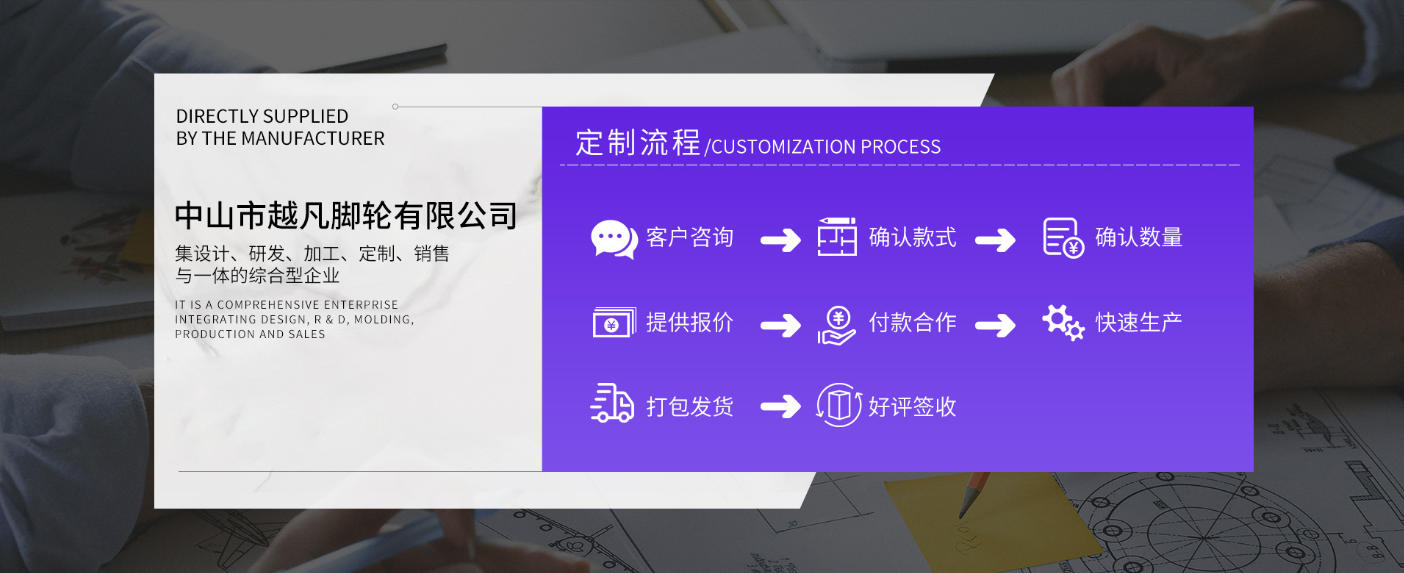Click the 确认款式 step label
This screenshot has height=573, width=1404.
point(912,238)
